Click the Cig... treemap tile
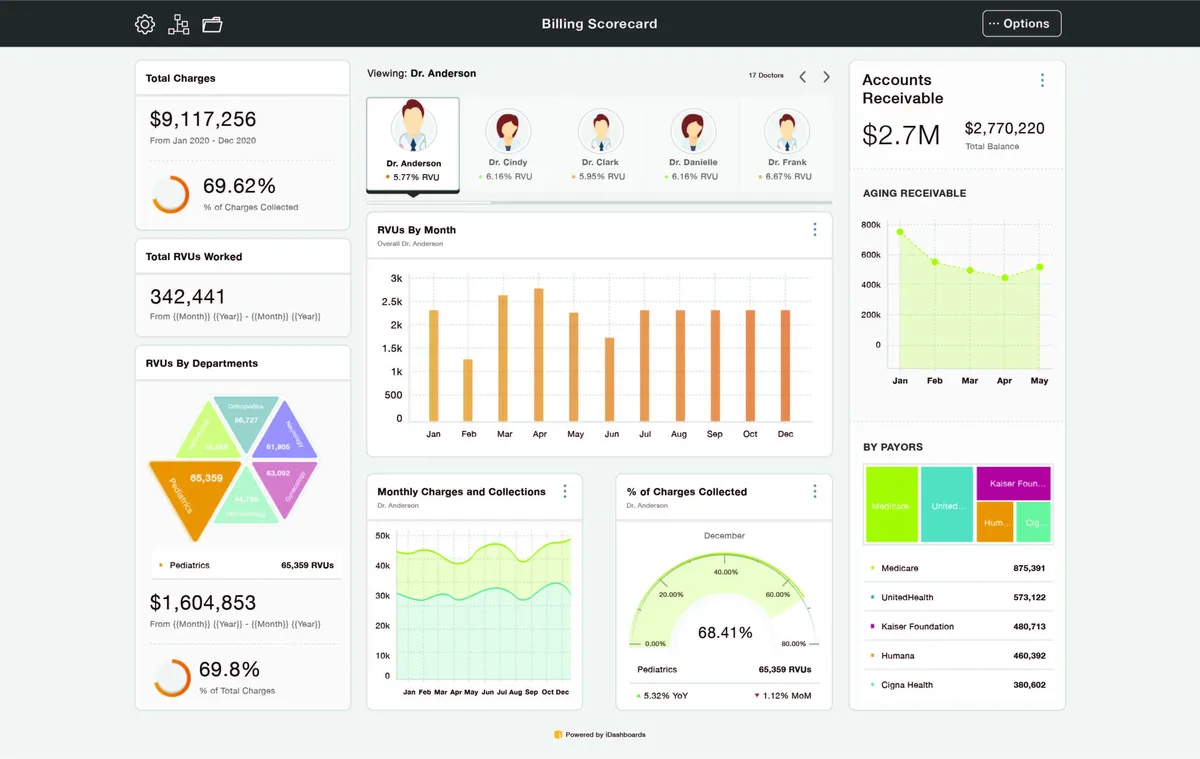The height and width of the screenshot is (759, 1200). coord(1034,522)
